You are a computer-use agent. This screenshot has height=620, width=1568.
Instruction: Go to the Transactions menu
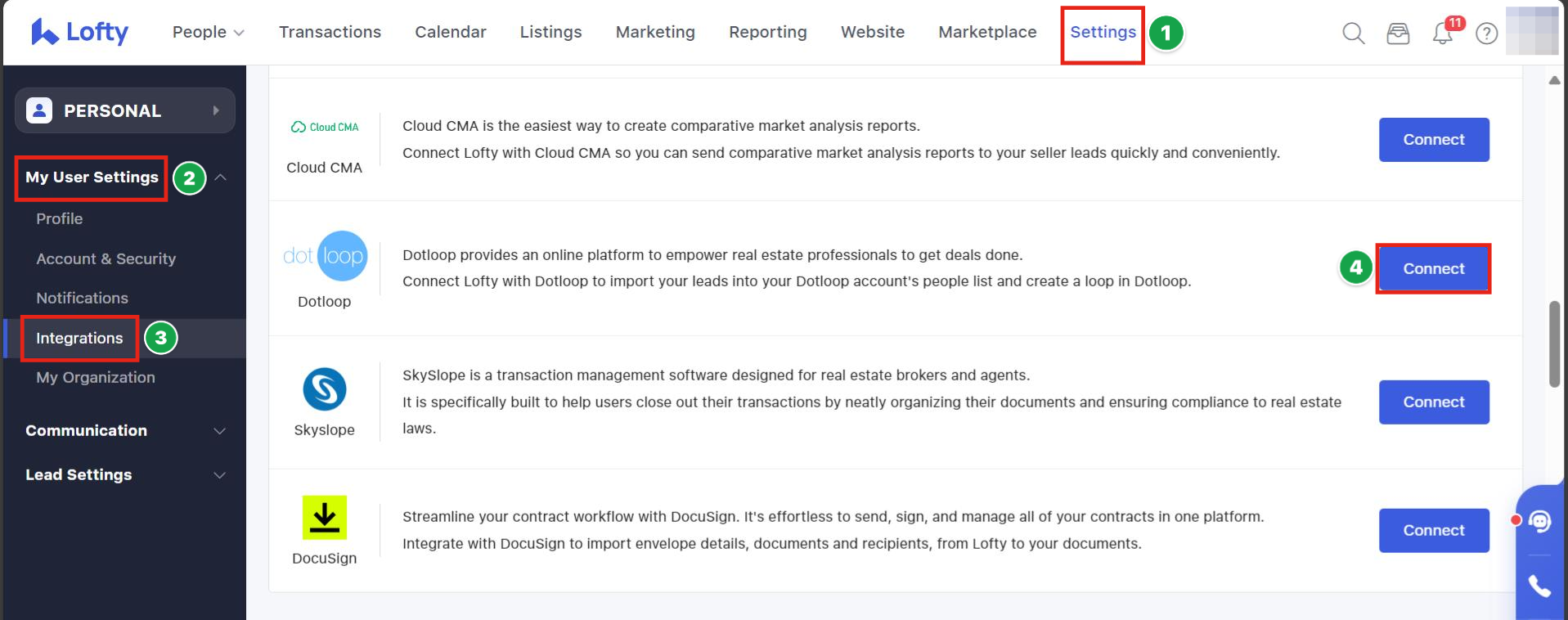point(330,32)
